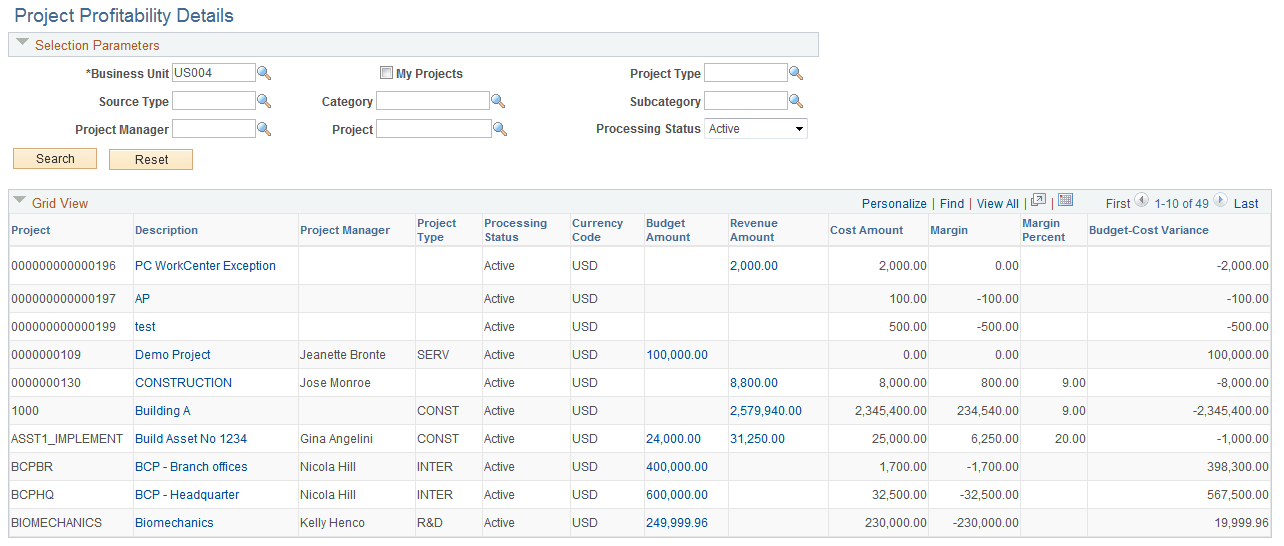Viewport: 1284px width, 546px height.
Task: Open the Building A project link
Action: pyautogui.click(x=162, y=411)
